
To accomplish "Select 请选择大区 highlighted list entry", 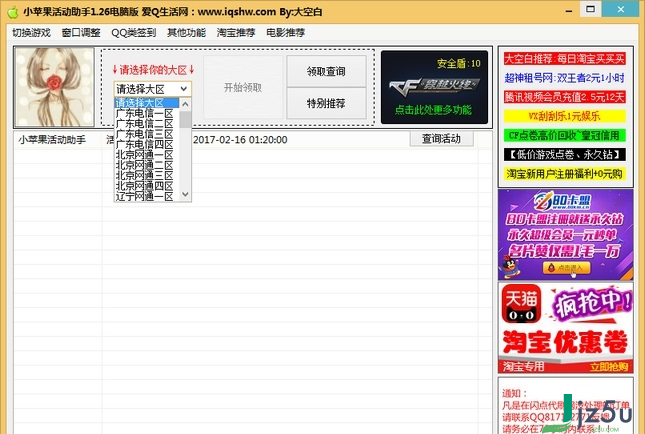I will pyautogui.click(x=146, y=103).
